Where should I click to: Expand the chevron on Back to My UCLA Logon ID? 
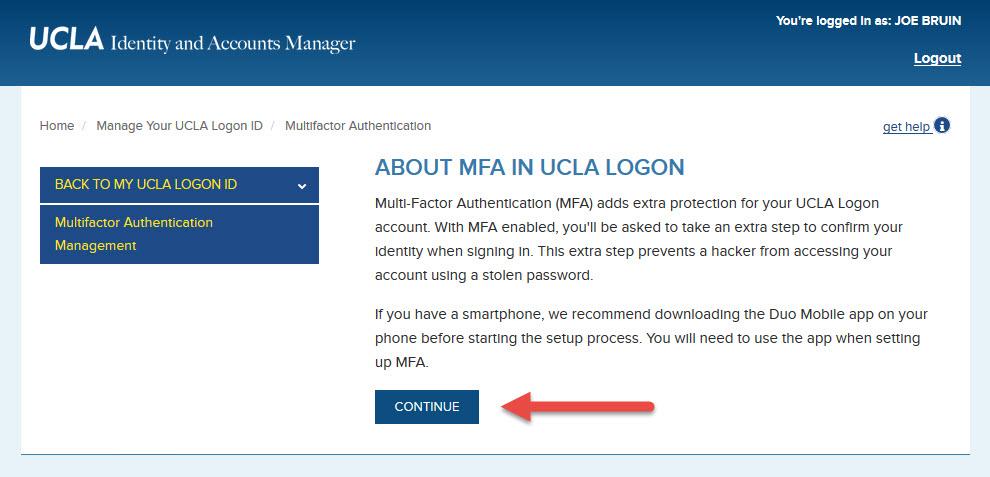[302, 185]
